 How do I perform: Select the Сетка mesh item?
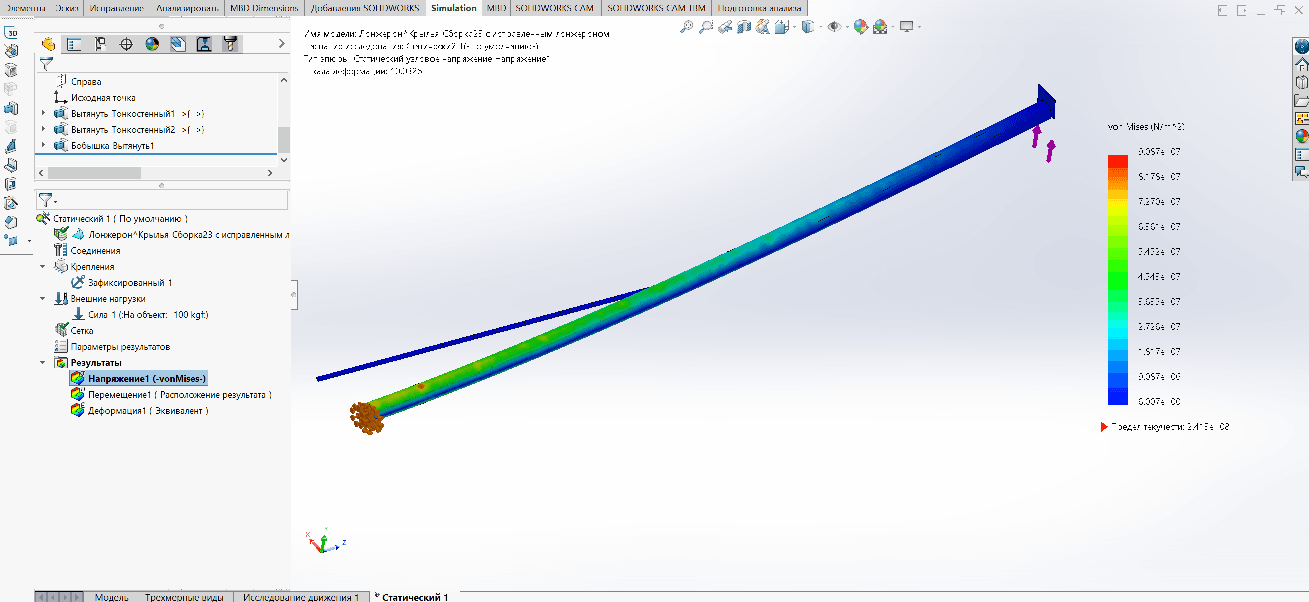pyautogui.click(x=82, y=330)
